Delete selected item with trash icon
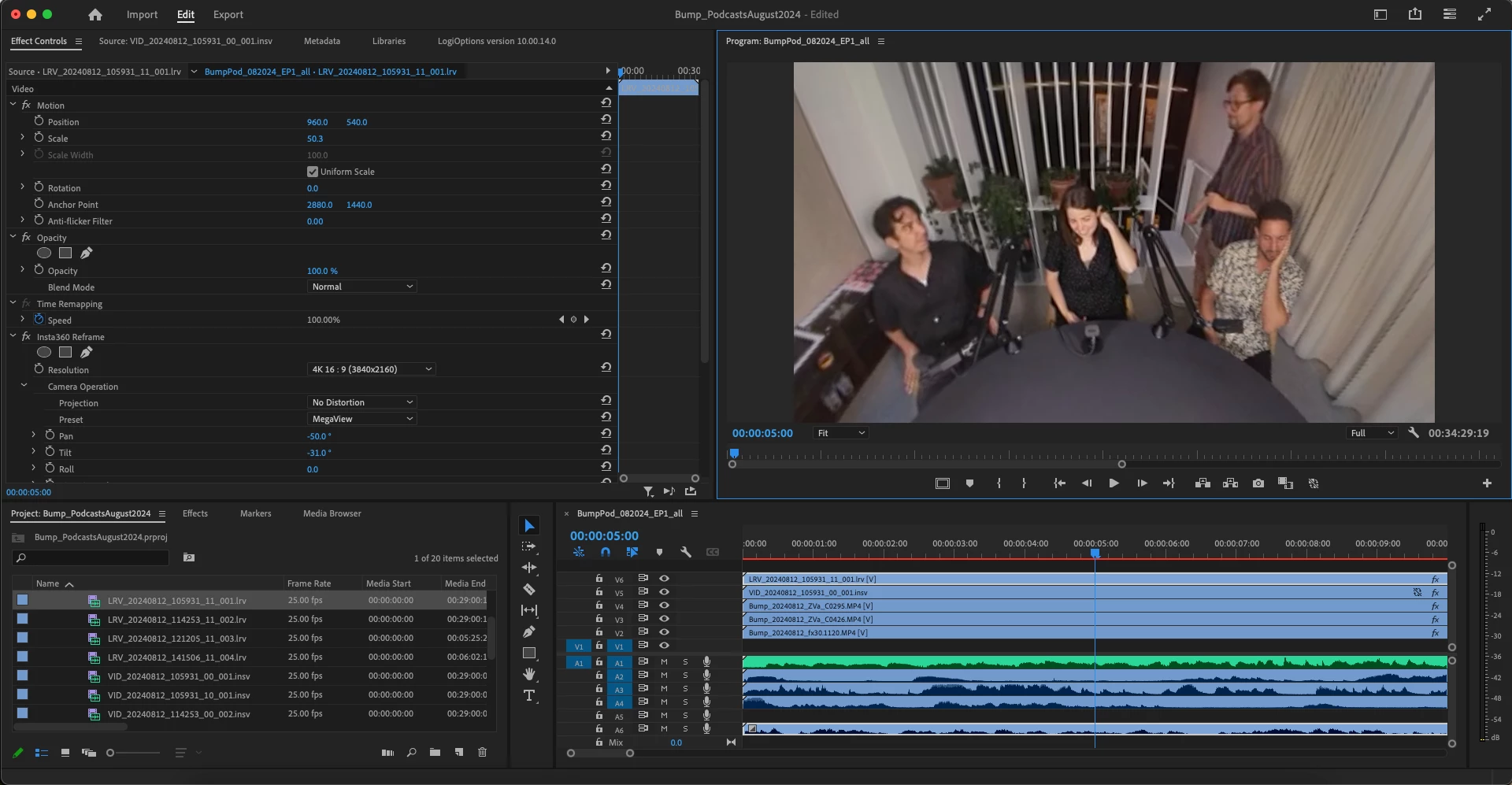Image resolution: width=1512 pixels, height=785 pixels. coord(483,753)
